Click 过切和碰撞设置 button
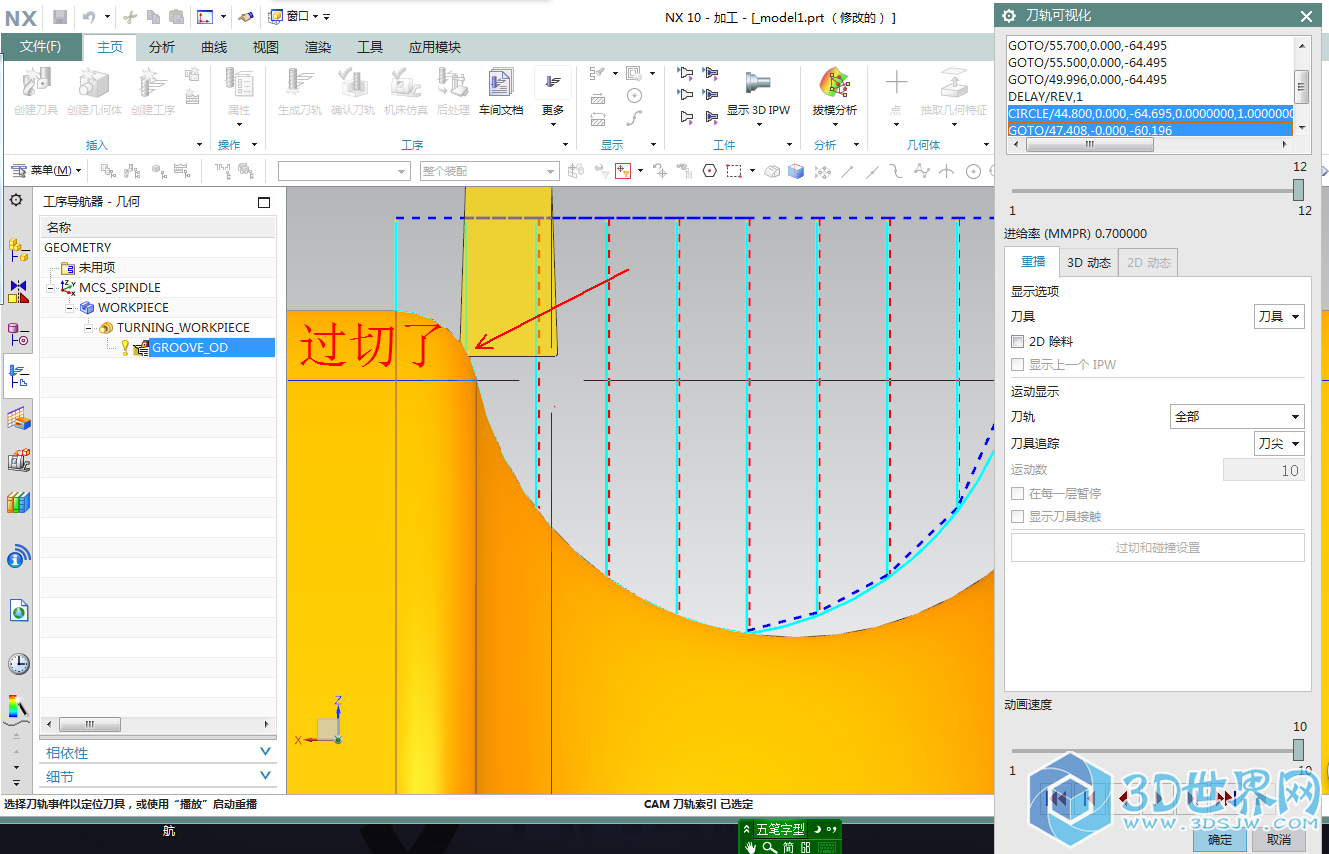 [x=1158, y=548]
